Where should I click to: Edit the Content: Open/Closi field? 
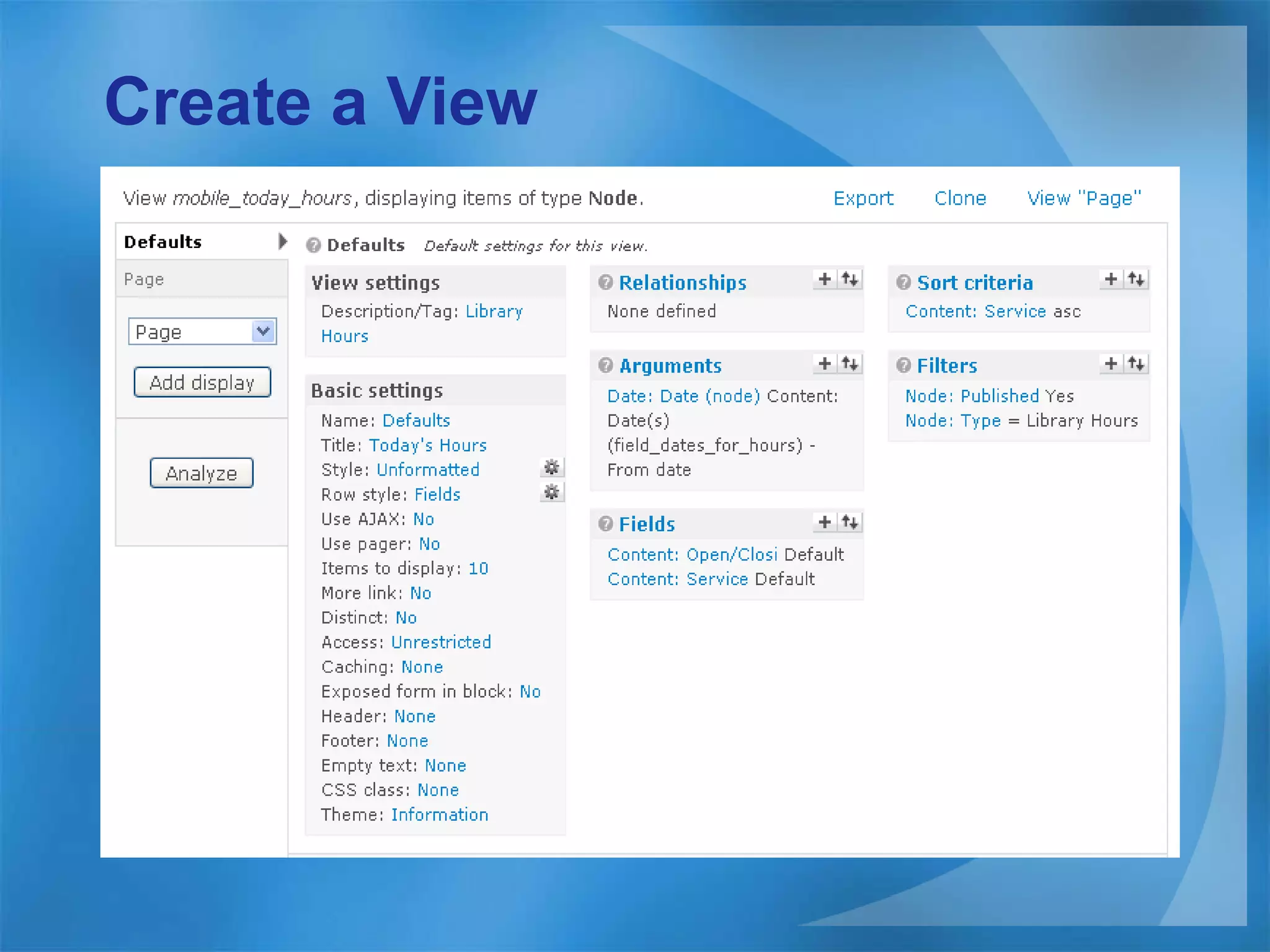(692, 554)
